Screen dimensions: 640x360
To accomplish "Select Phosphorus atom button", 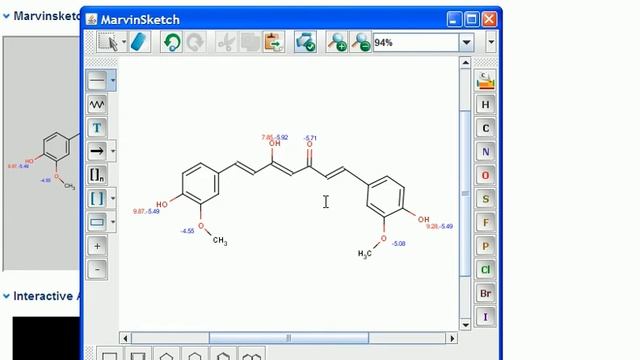I will 485,246.
